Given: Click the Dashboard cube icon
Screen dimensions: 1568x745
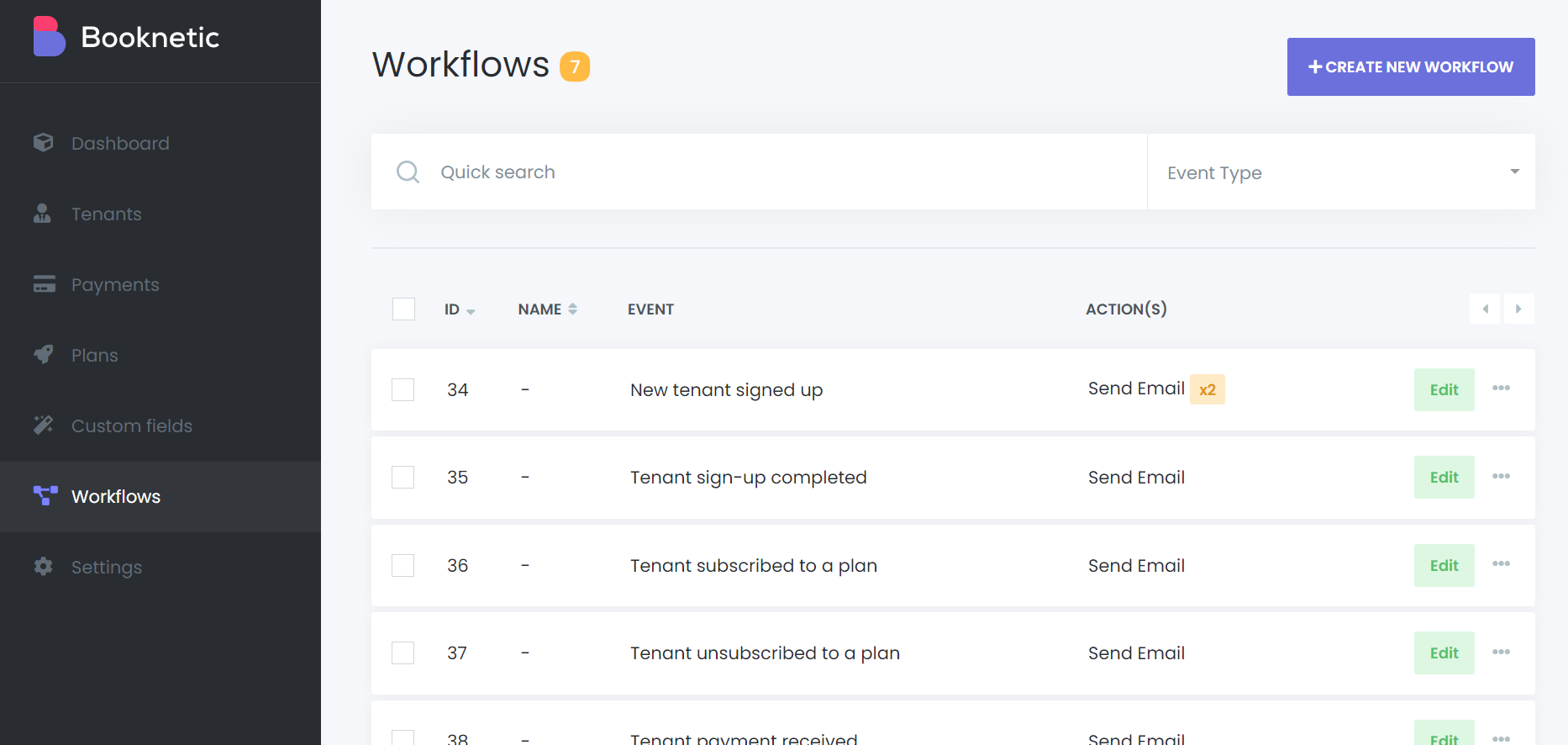Looking at the screenshot, I should click(44, 143).
